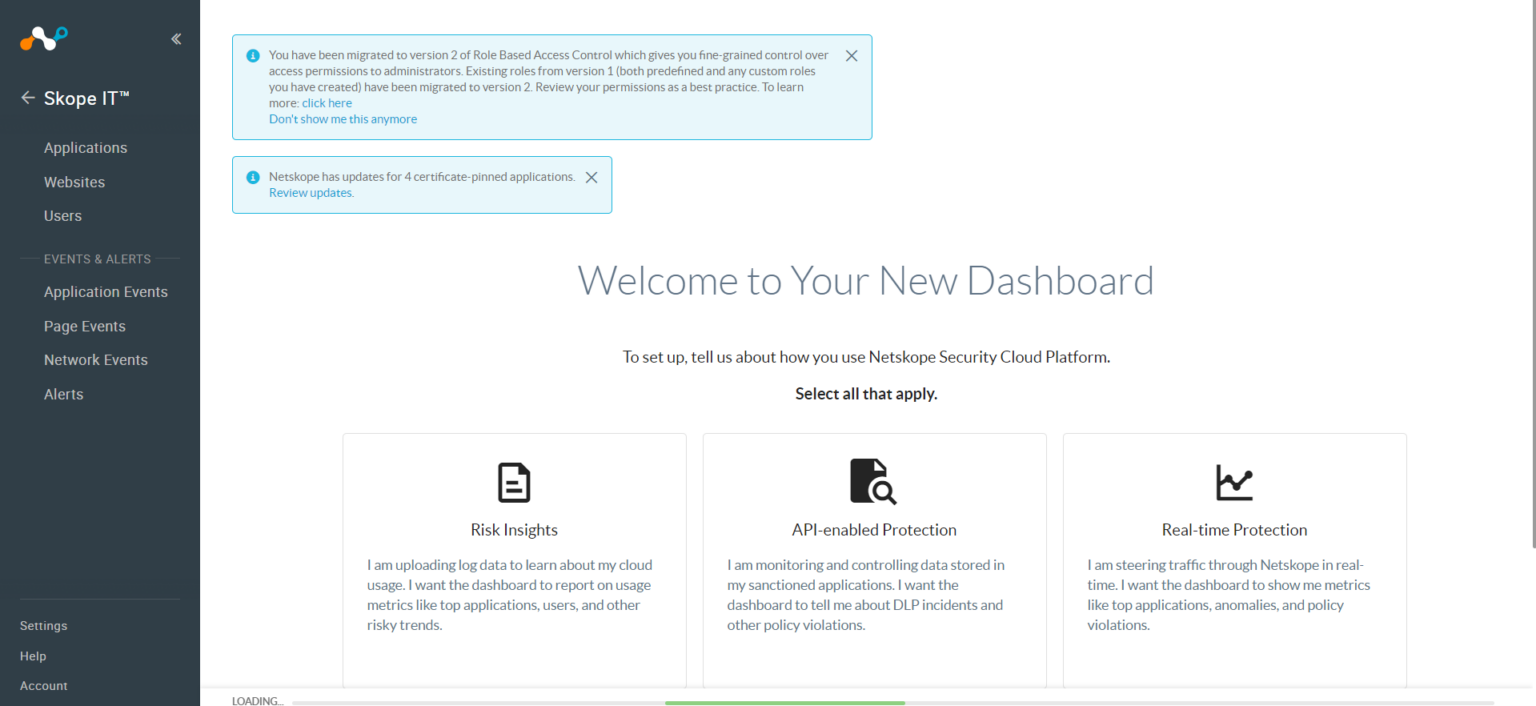The image size is (1536, 706).
Task: Click the loading progress bar
Action: (784, 703)
